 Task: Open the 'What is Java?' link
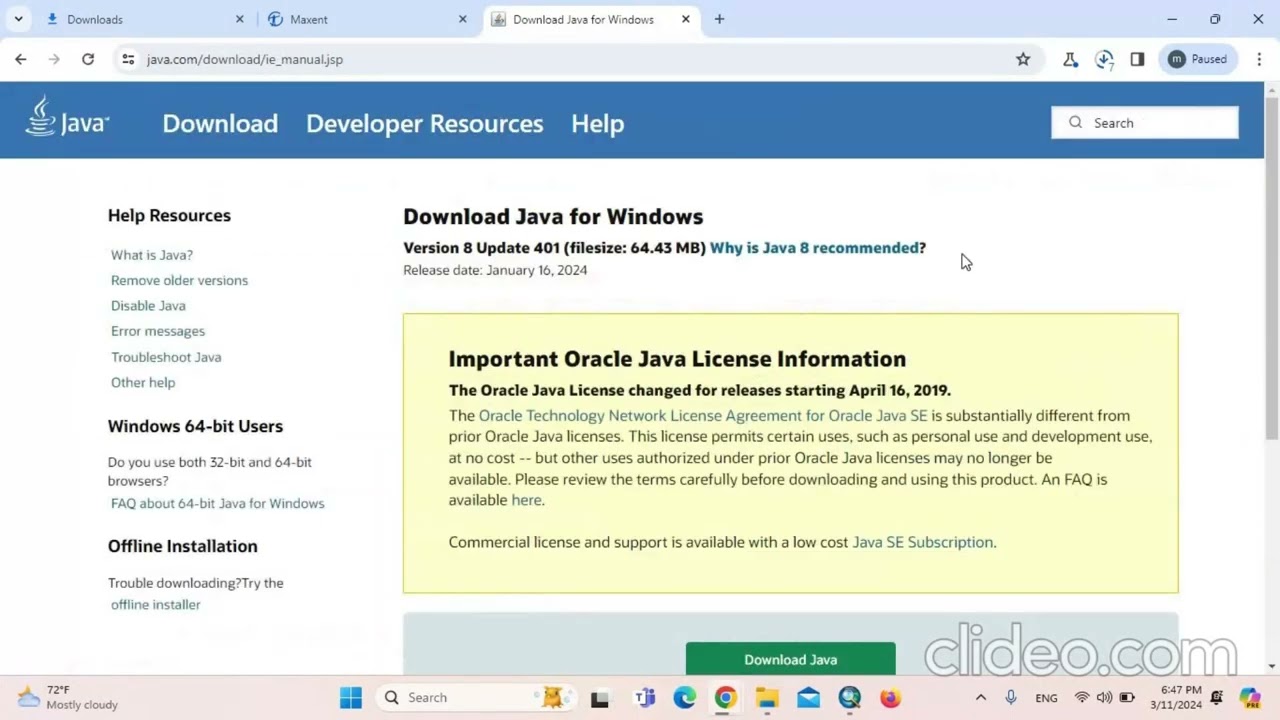pos(152,255)
